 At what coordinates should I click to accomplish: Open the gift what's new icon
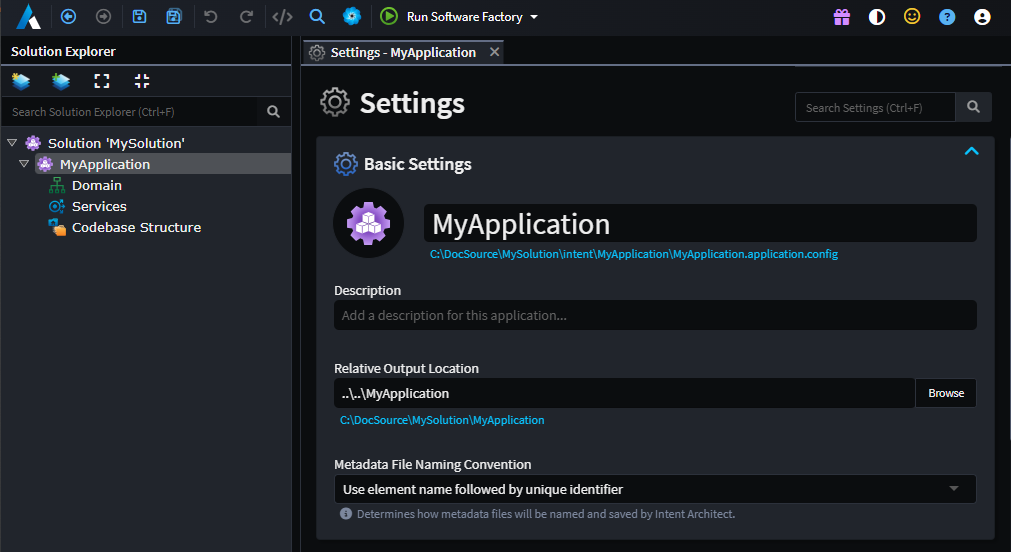coord(842,17)
